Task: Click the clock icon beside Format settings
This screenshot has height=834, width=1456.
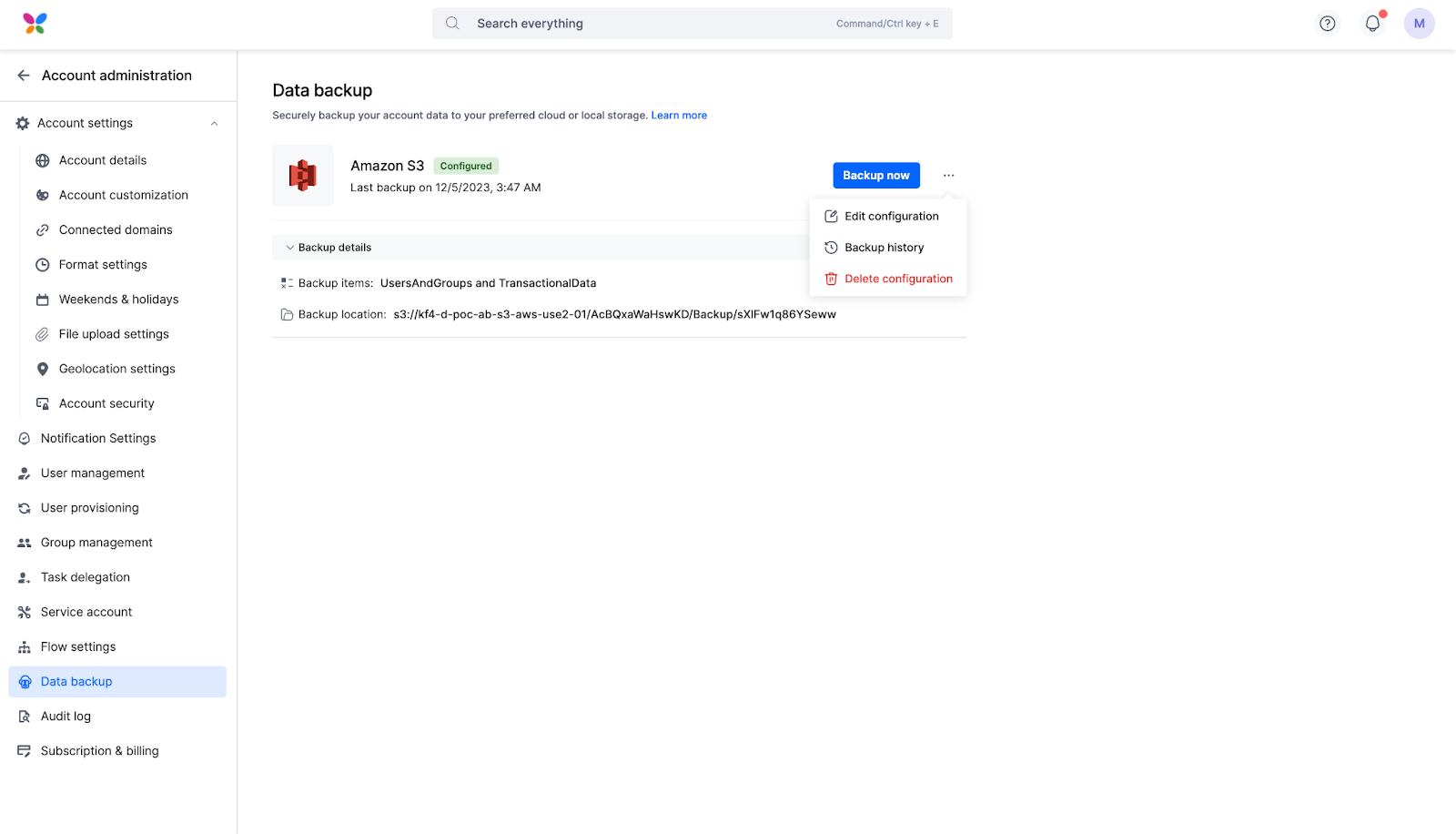Action: pyautogui.click(x=43, y=265)
